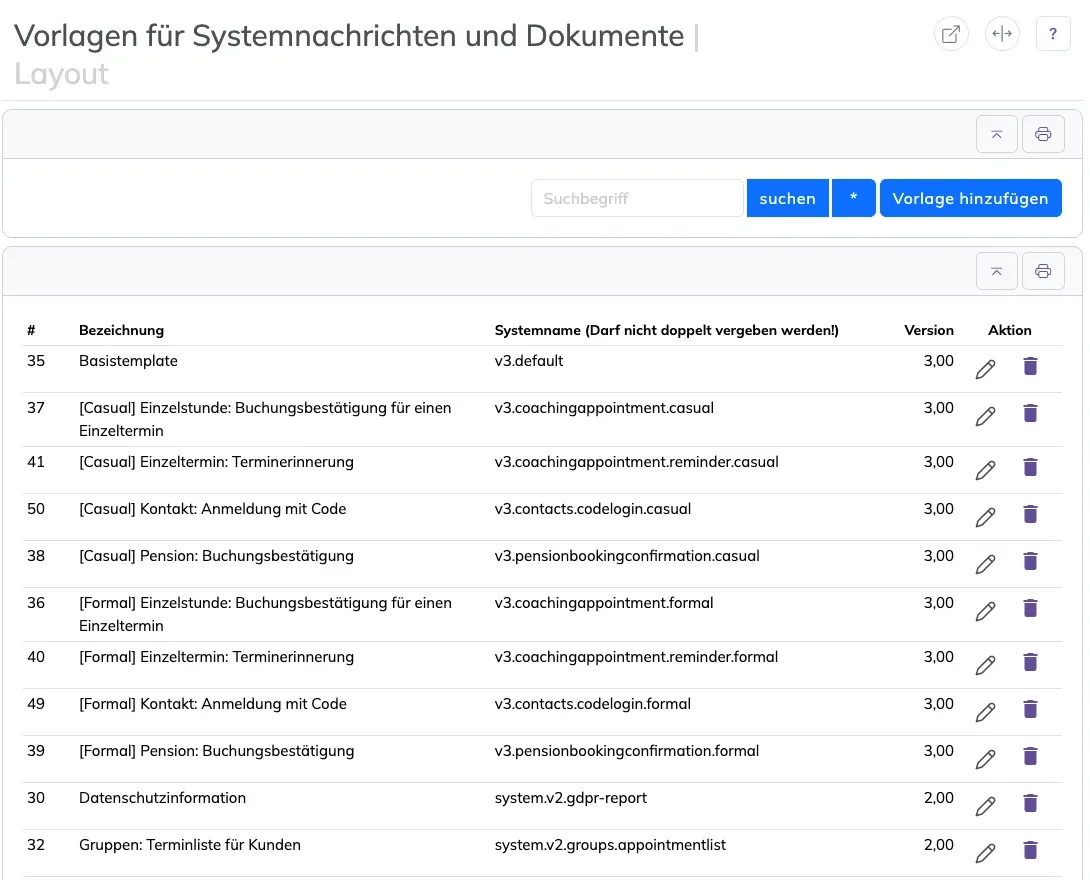Viewport: 1090px width, 880px height.
Task: Select v3.contacts.codelogin.formal text
Action: click(593, 704)
